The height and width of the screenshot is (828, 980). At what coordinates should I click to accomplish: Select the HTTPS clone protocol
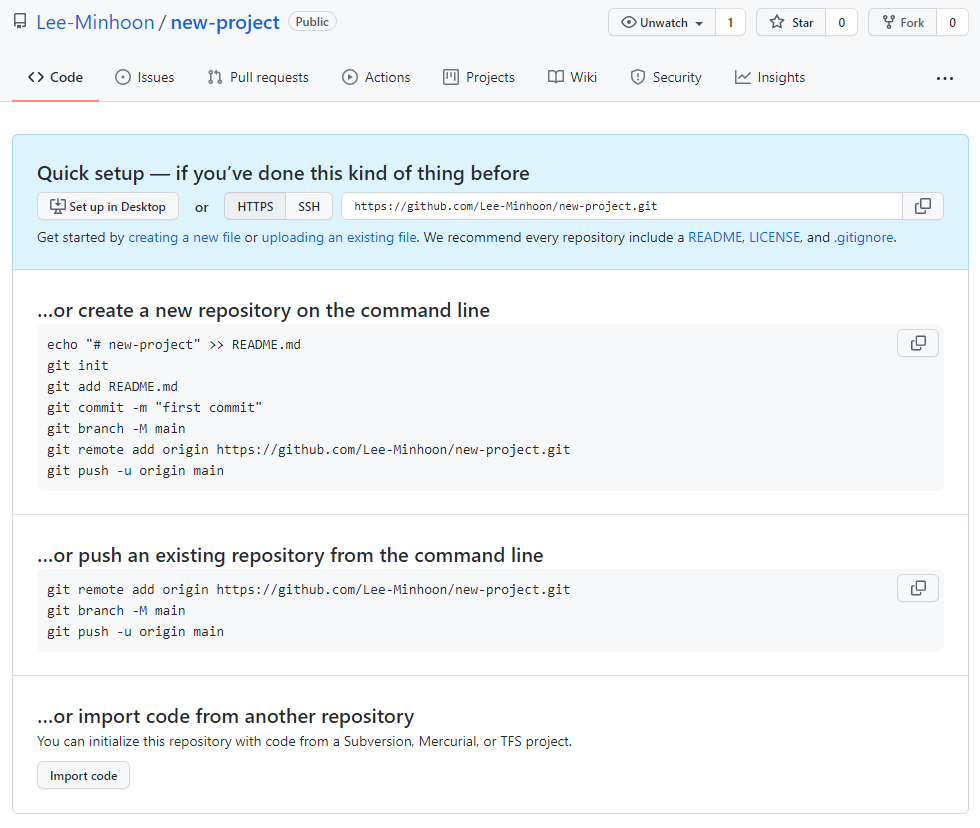[255, 207]
